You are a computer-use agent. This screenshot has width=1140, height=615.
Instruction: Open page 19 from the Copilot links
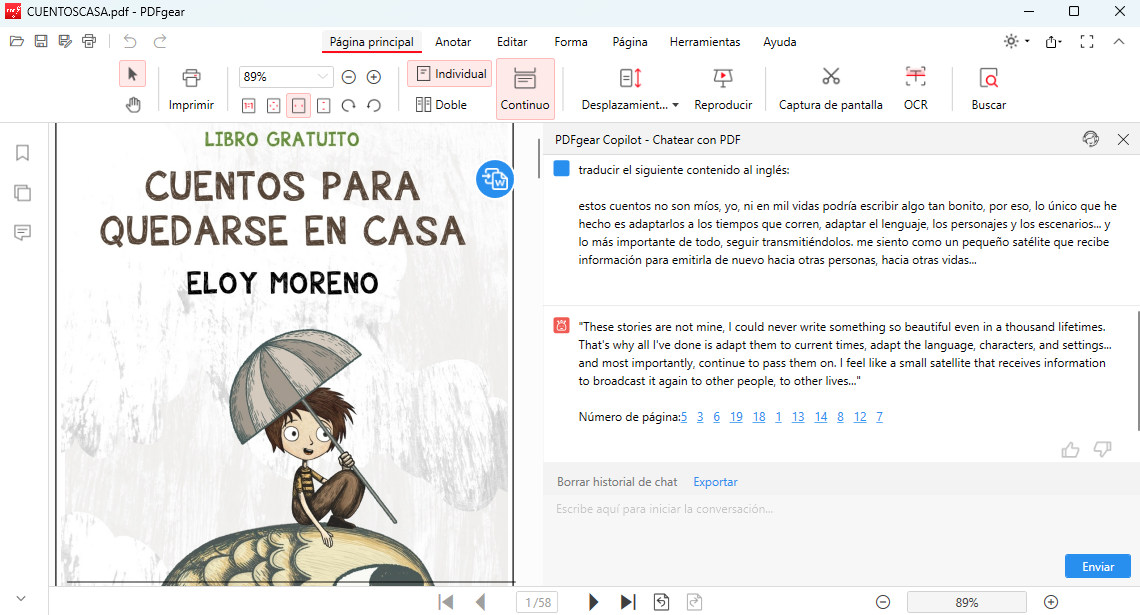click(736, 417)
